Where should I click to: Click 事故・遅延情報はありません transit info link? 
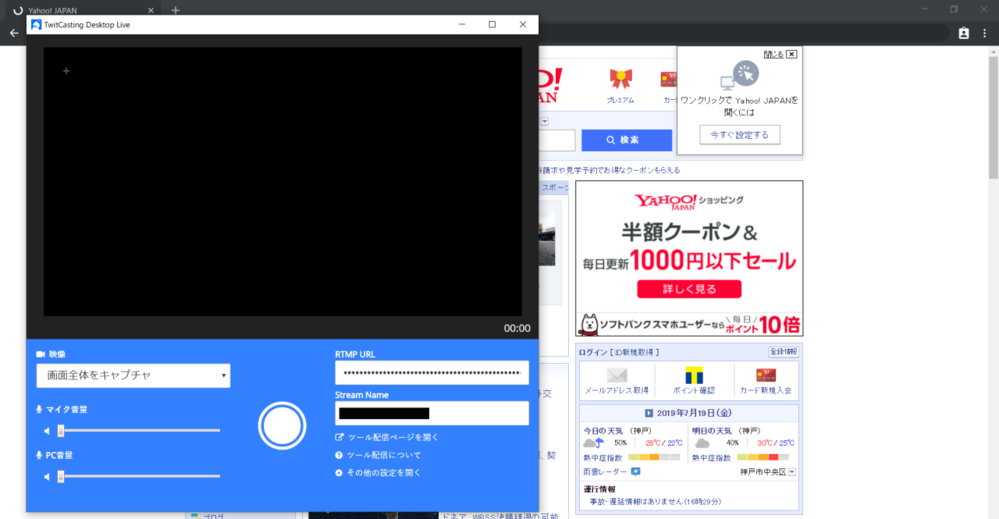pos(655,502)
